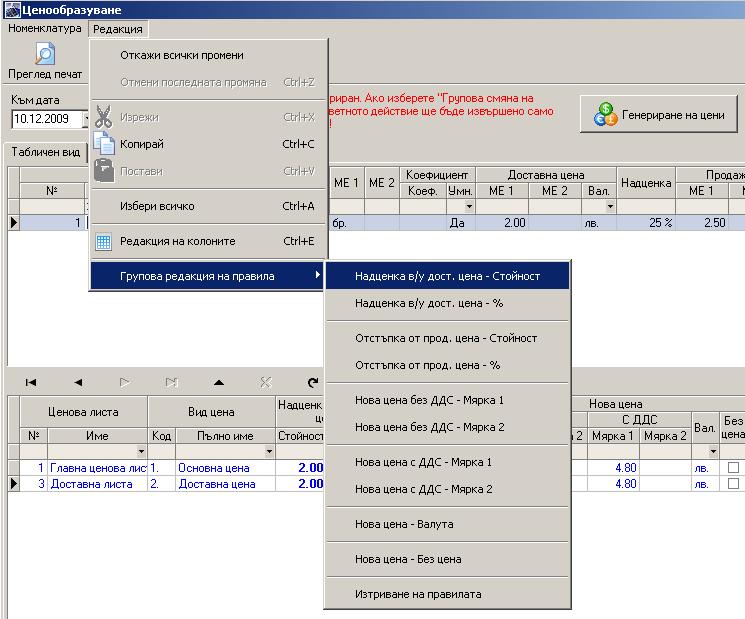
Task: Choose Избери всичко
Action: tap(209, 206)
